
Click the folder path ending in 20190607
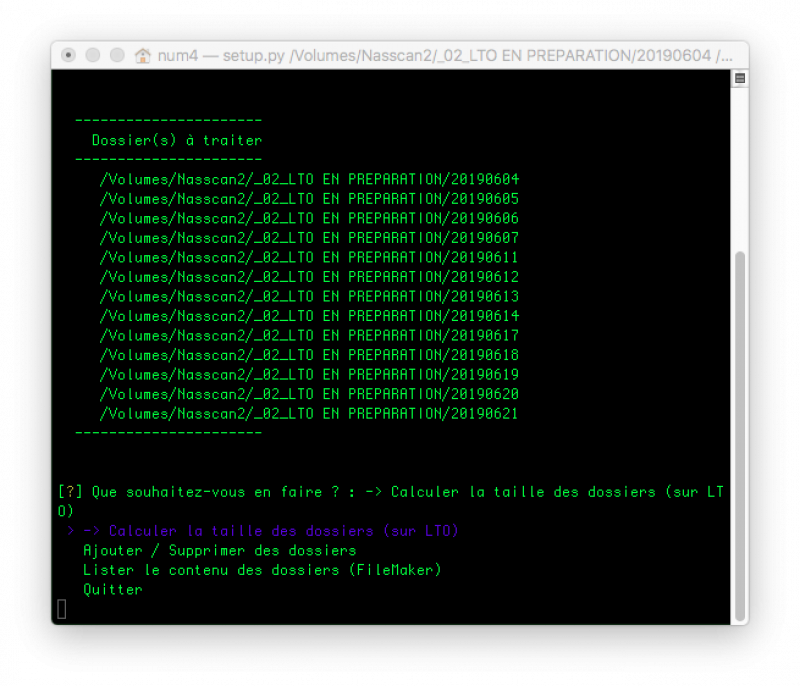pos(309,238)
